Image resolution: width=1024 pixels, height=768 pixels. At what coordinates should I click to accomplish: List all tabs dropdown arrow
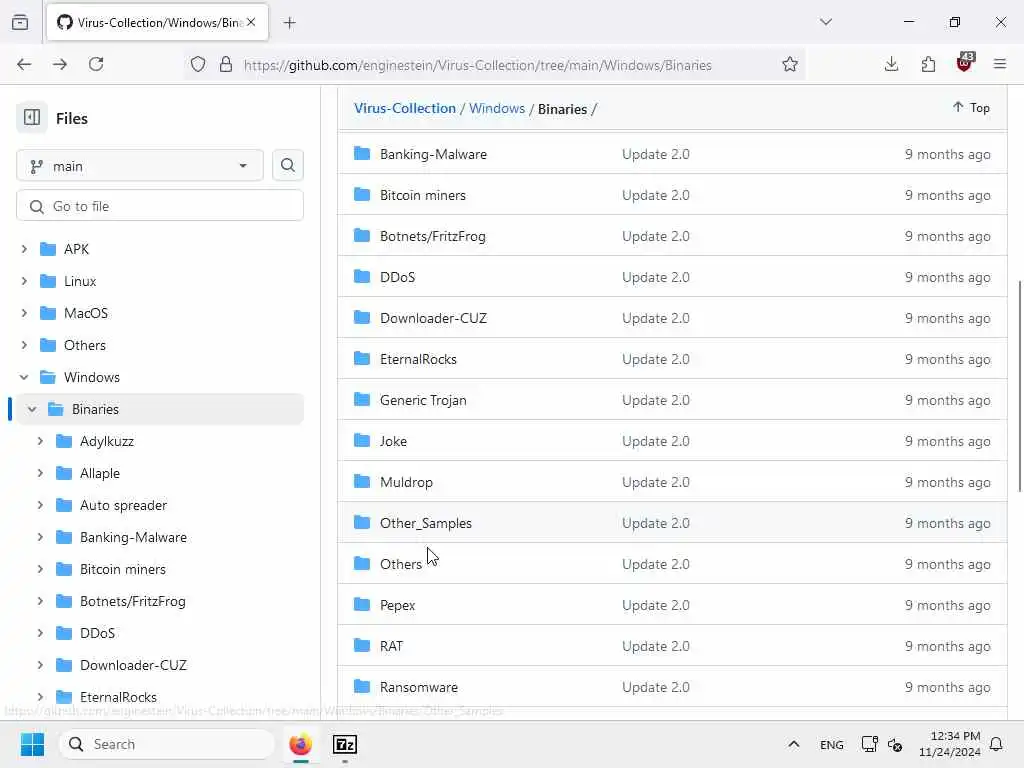pyautogui.click(x=825, y=22)
